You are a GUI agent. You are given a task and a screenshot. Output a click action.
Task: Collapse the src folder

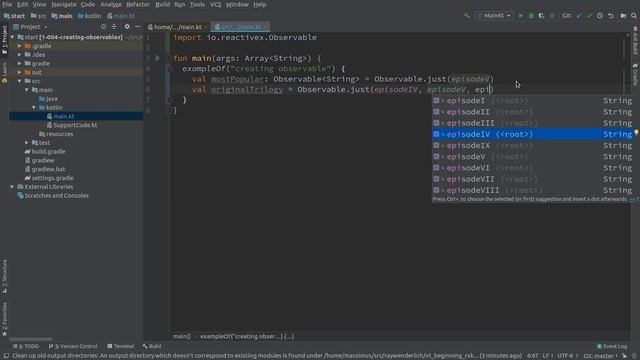point(20,81)
